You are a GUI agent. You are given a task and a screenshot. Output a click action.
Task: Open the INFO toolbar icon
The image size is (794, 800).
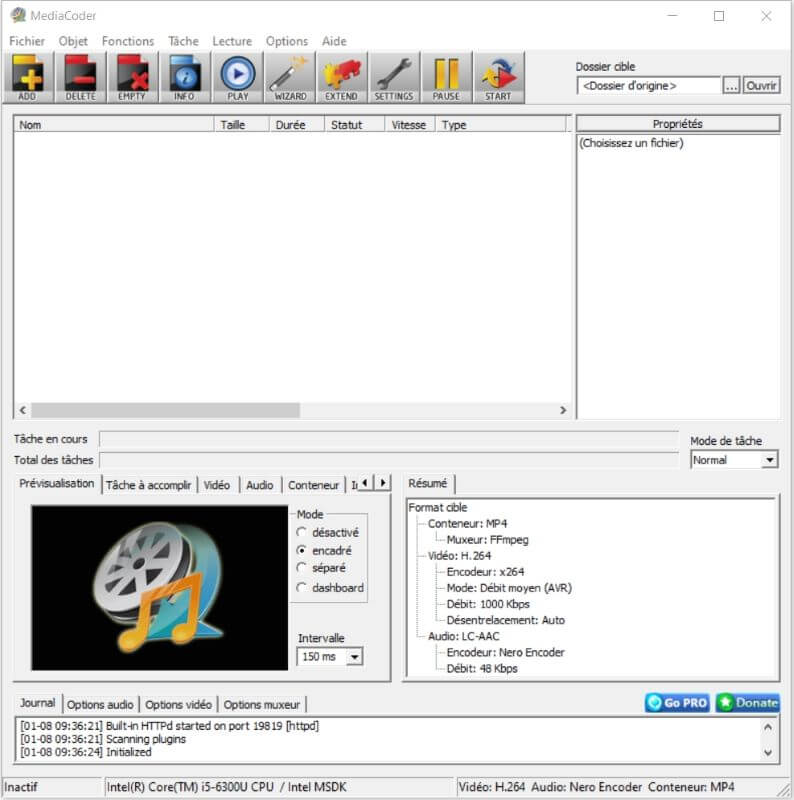pos(185,78)
